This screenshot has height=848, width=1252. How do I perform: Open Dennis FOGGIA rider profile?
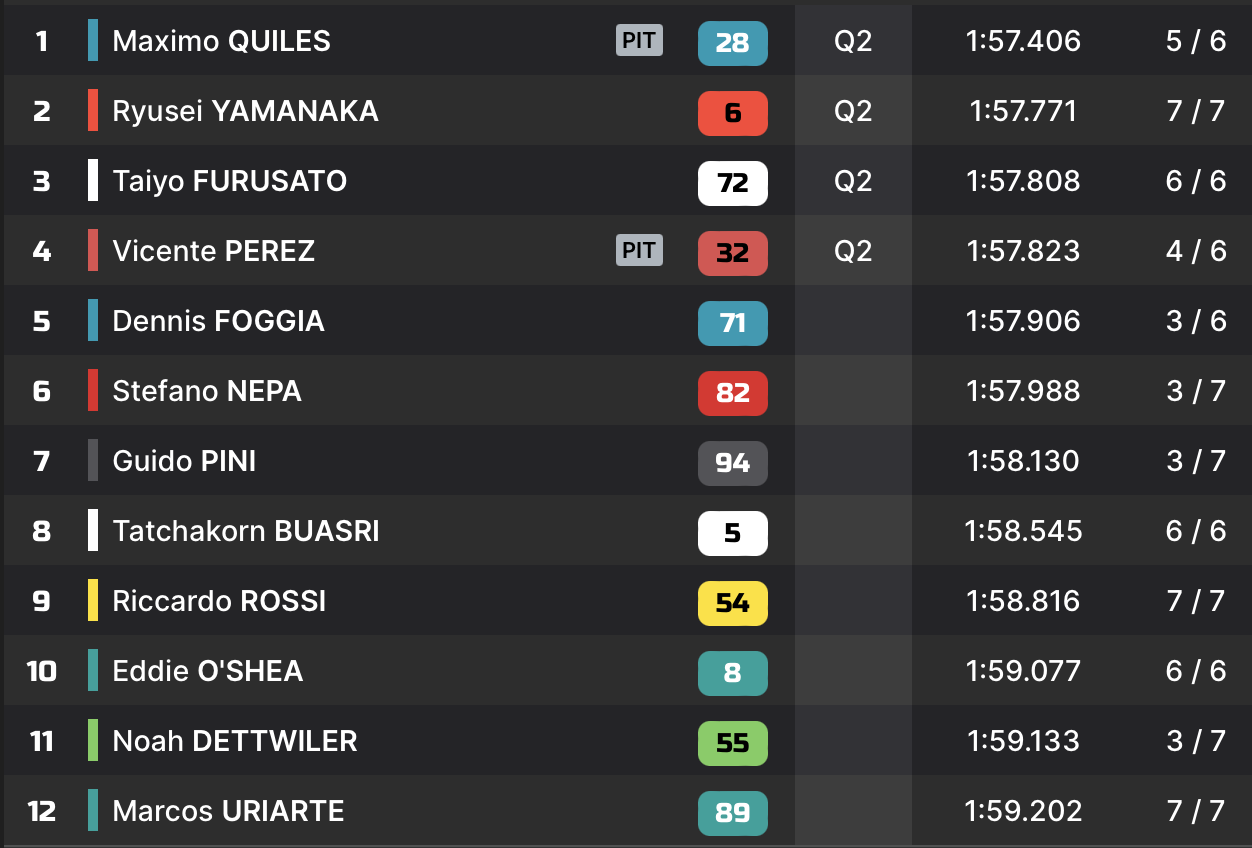point(218,321)
